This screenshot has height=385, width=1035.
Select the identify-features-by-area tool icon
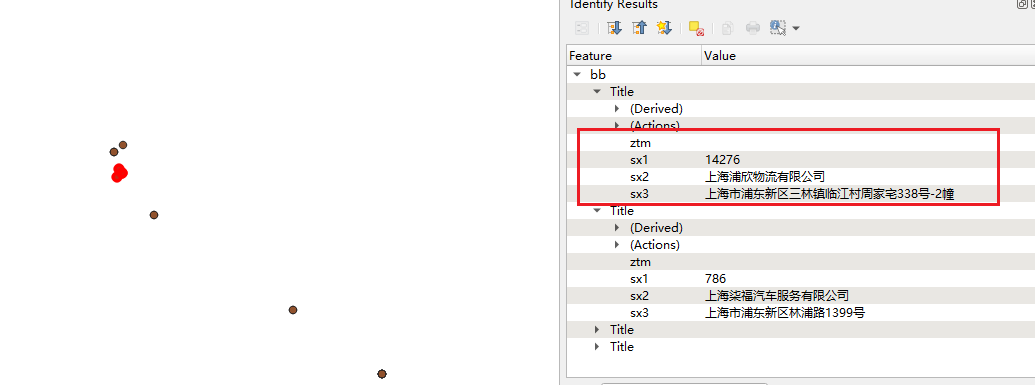[x=778, y=28]
